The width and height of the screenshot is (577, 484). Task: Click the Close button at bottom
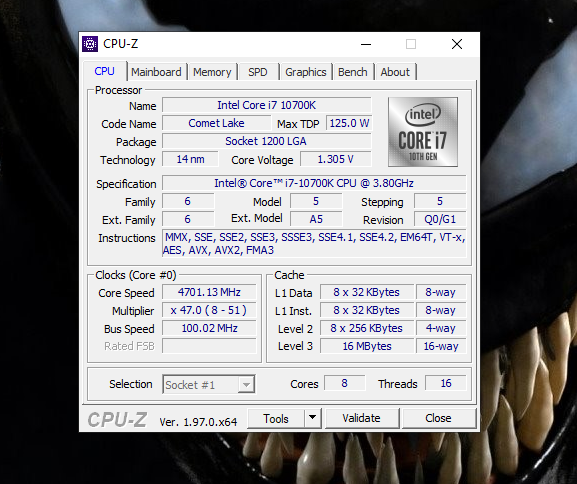click(438, 418)
